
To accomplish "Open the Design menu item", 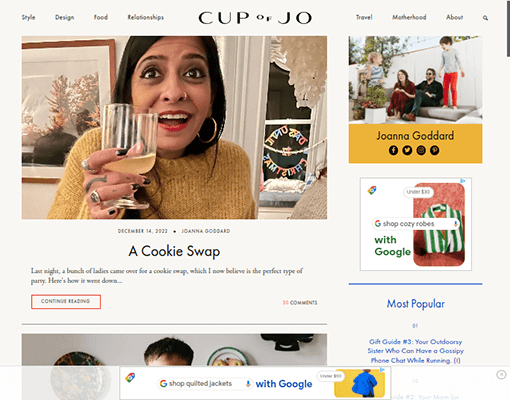I will coord(64,17).
